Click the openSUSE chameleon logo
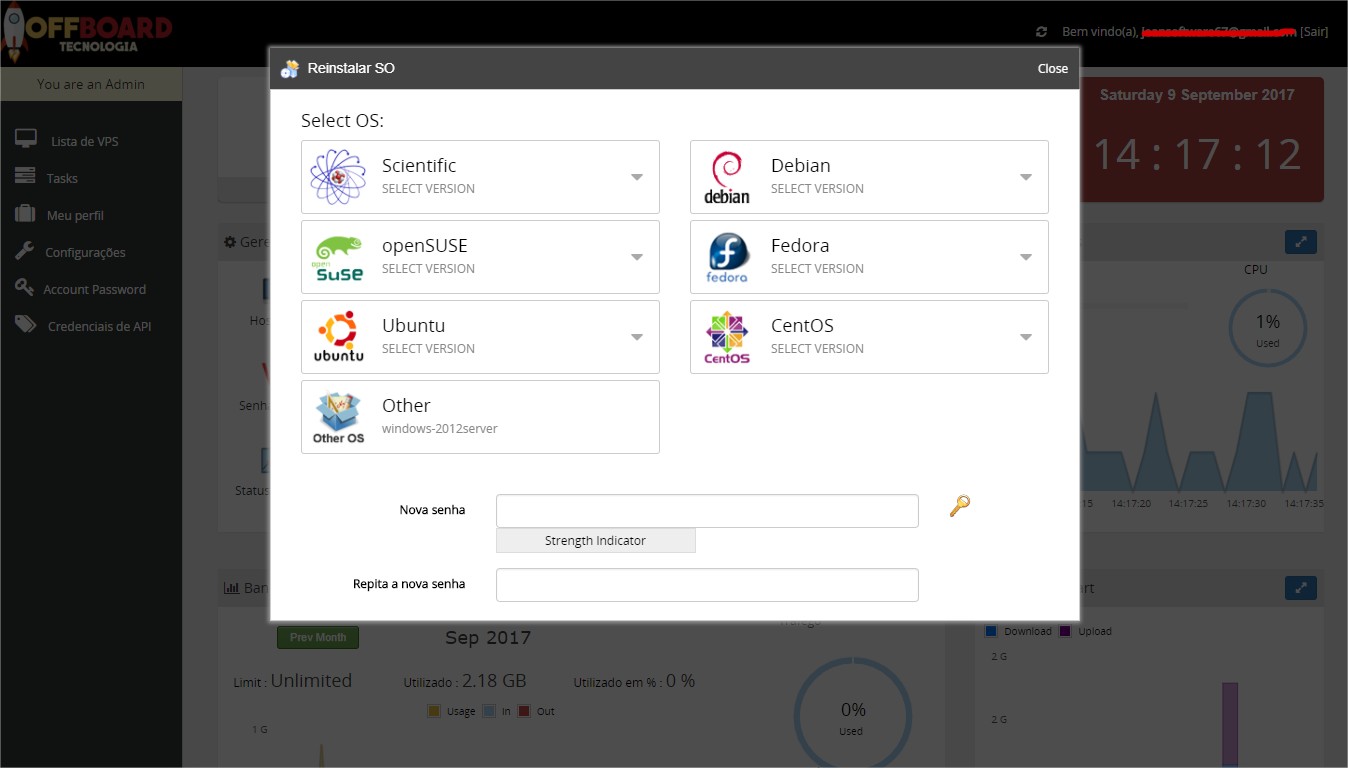Viewport: 1348px width, 768px height. tap(338, 257)
